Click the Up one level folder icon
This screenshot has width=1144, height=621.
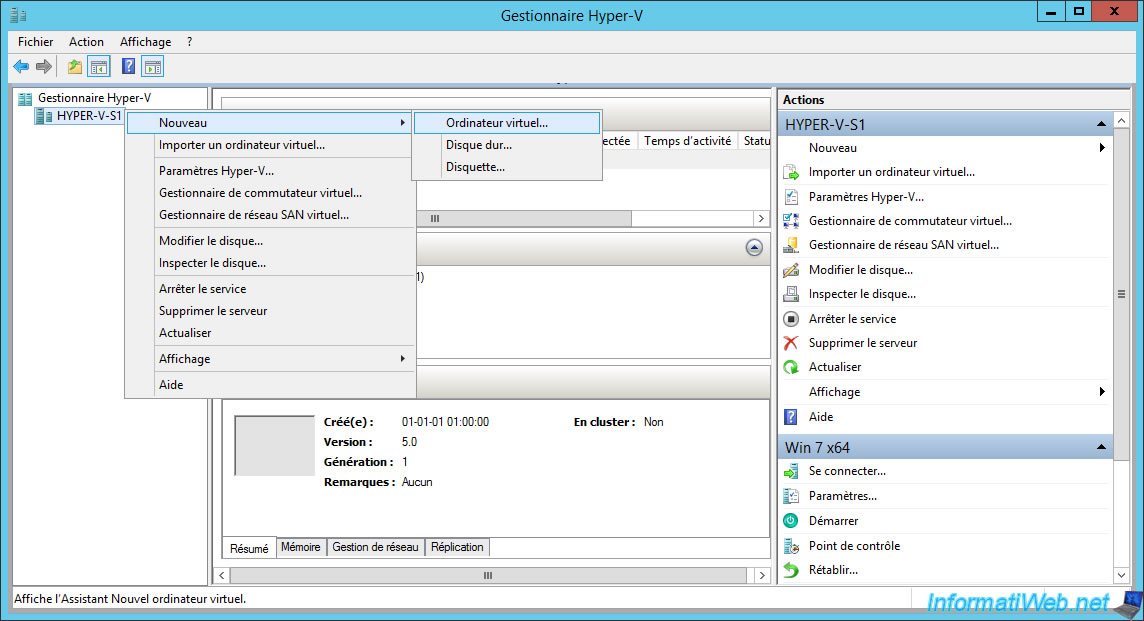click(x=74, y=67)
